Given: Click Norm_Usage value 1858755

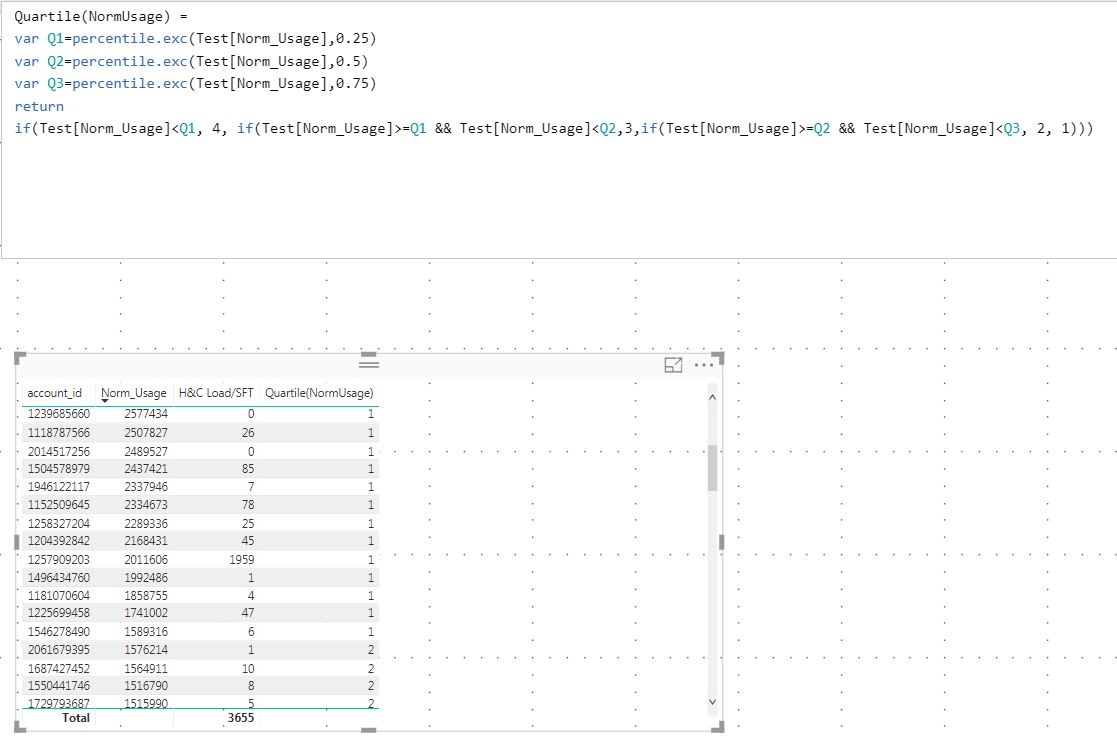Looking at the screenshot, I should click(x=146, y=595).
